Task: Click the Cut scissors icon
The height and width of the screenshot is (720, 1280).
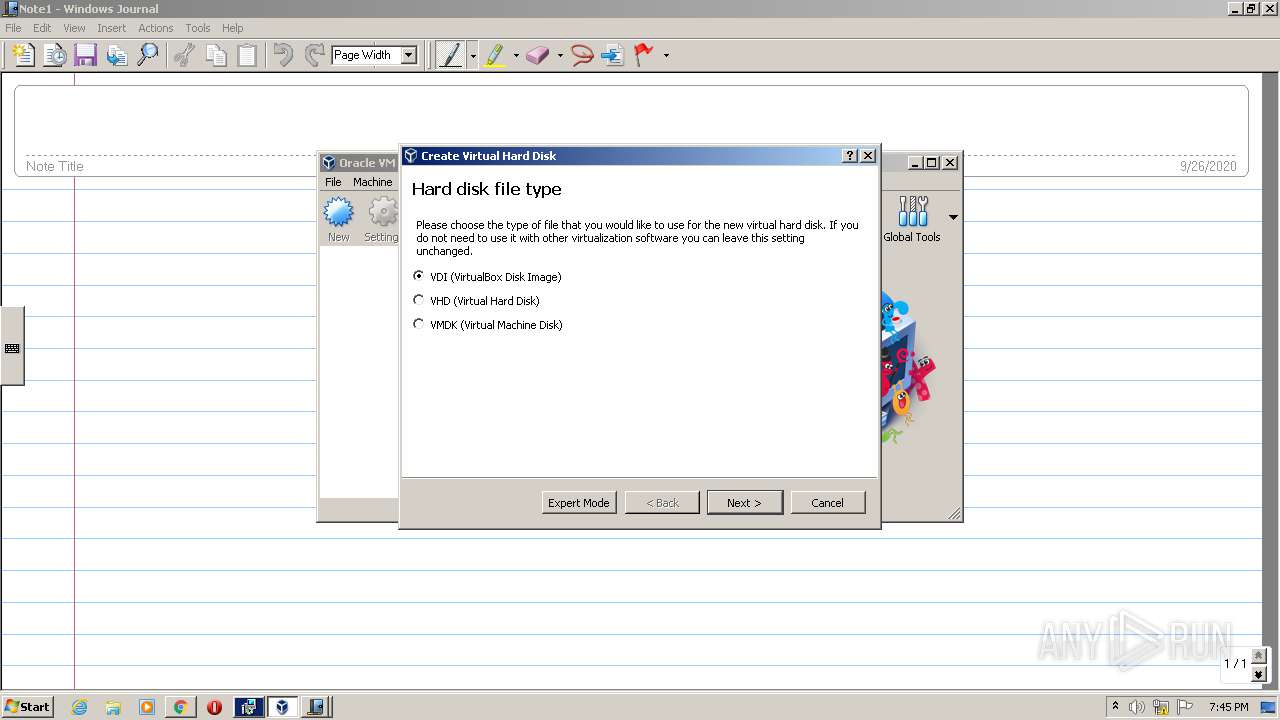Action: click(x=184, y=55)
